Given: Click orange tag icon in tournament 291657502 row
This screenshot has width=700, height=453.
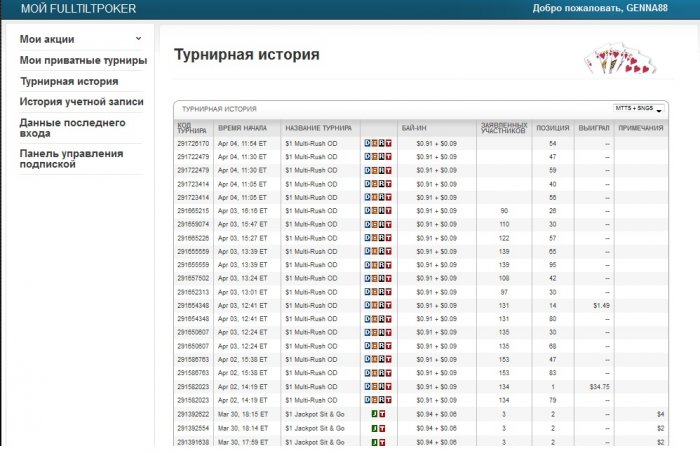Looking at the screenshot, I should click(x=375, y=278).
